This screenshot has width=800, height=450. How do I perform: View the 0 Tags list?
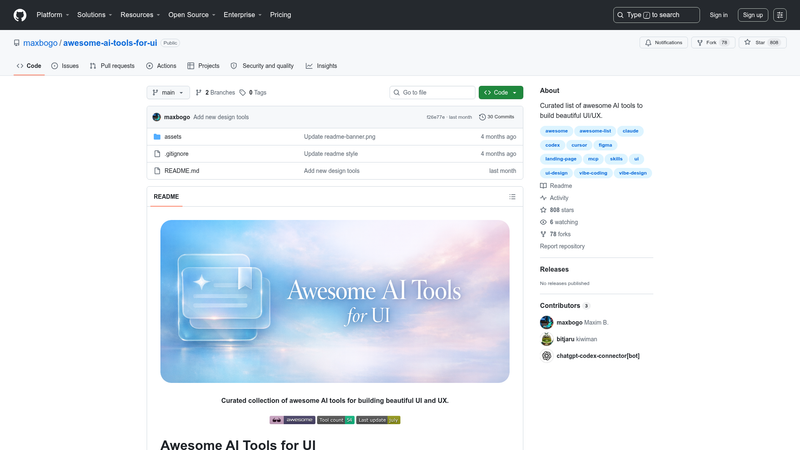click(253, 92)
